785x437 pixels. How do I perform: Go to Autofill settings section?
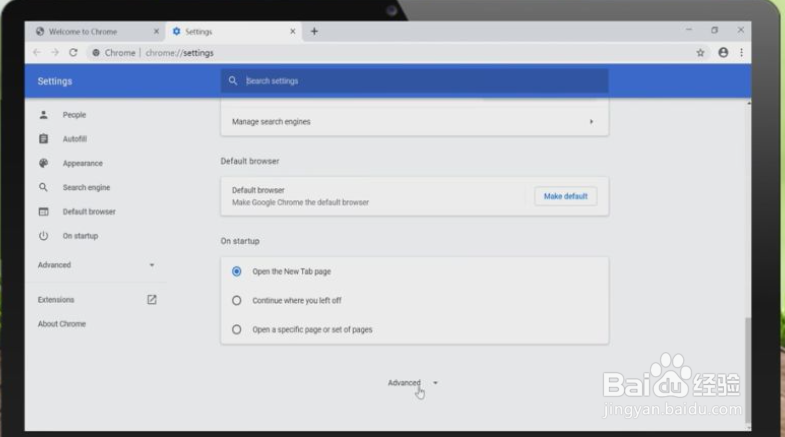pyautogui.click(x=75, y=139)
